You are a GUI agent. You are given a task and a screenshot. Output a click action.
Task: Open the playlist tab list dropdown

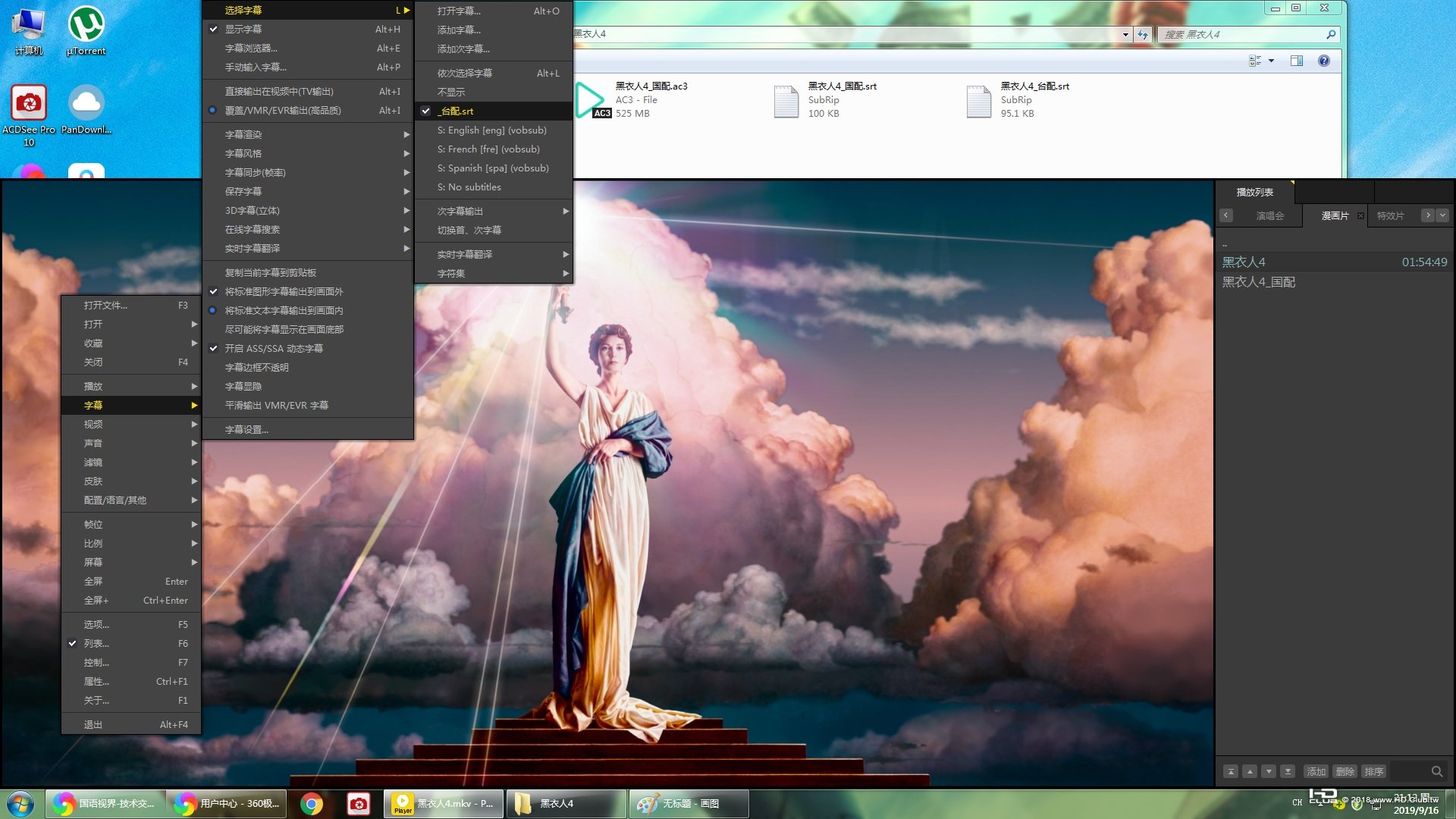coord(1442,215)
